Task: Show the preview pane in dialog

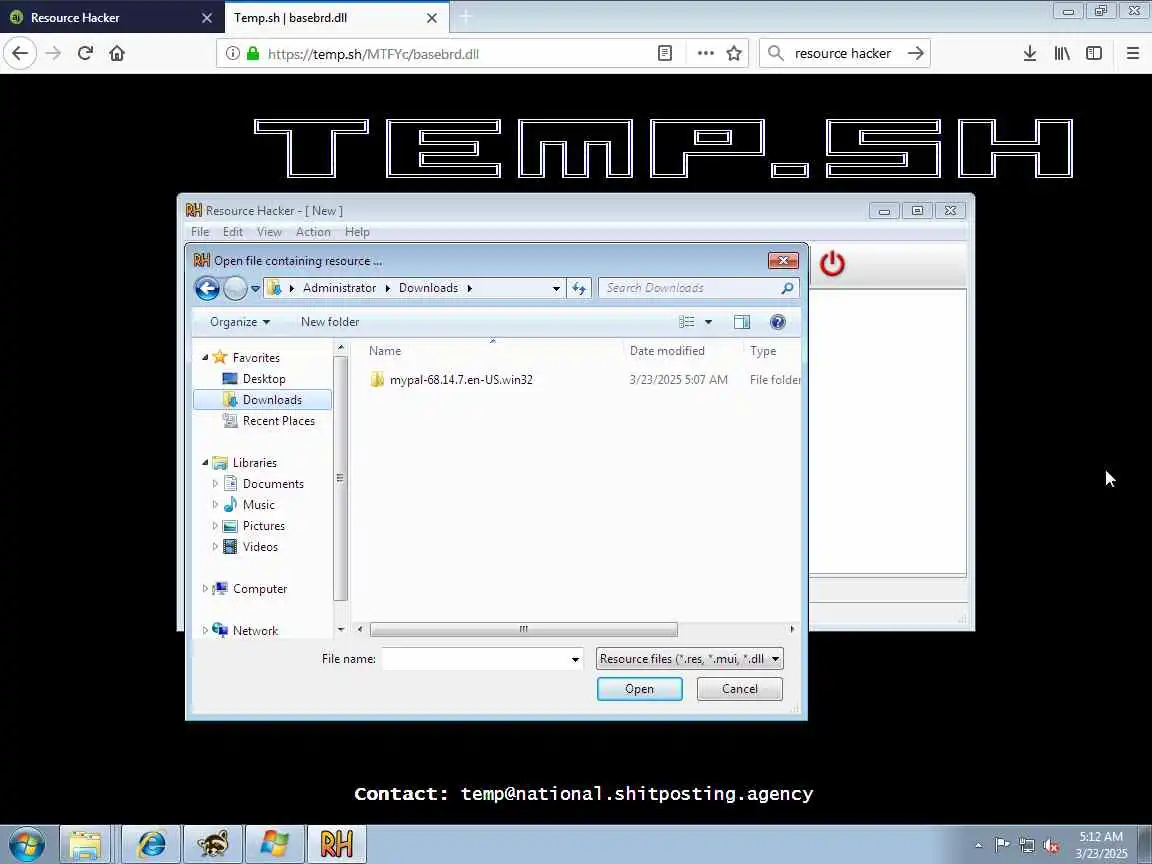Action: [x=742, y=322]
